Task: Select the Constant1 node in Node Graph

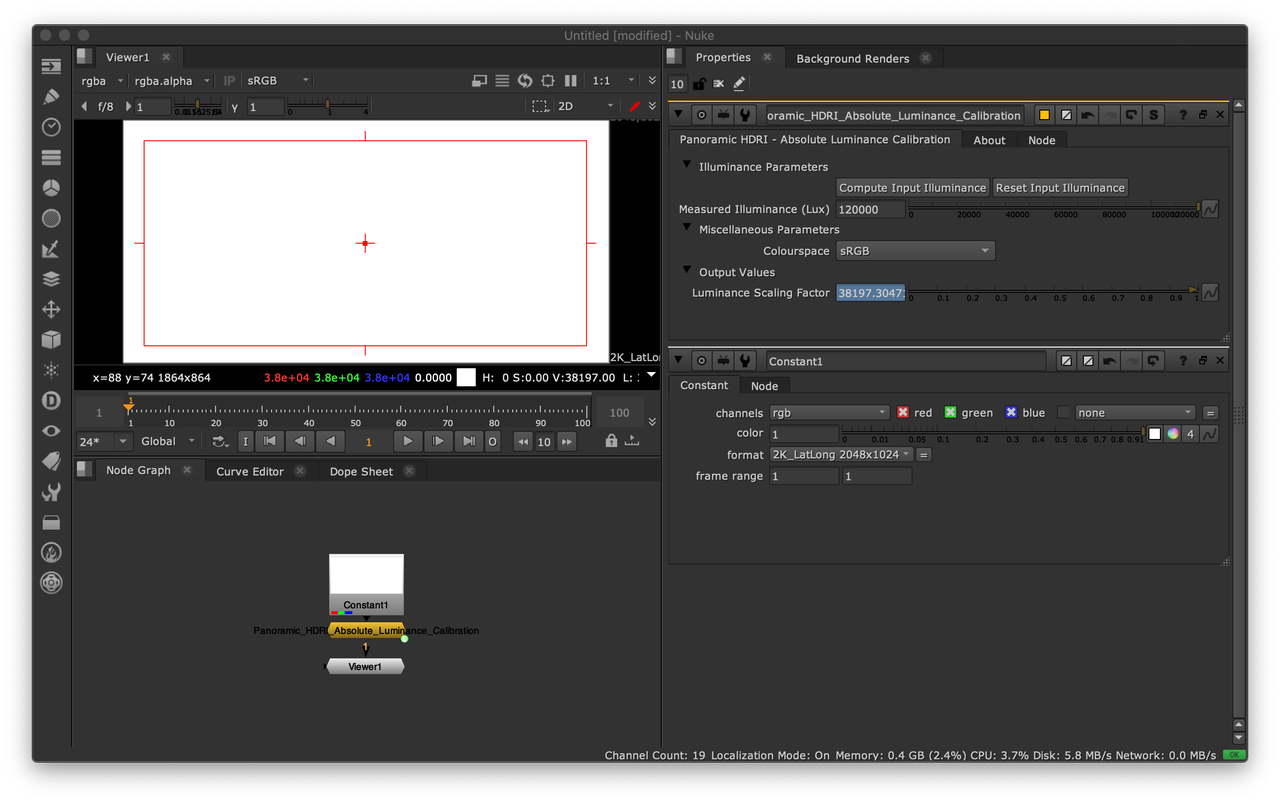Action: pyautogui.click(x=366, y=585)
